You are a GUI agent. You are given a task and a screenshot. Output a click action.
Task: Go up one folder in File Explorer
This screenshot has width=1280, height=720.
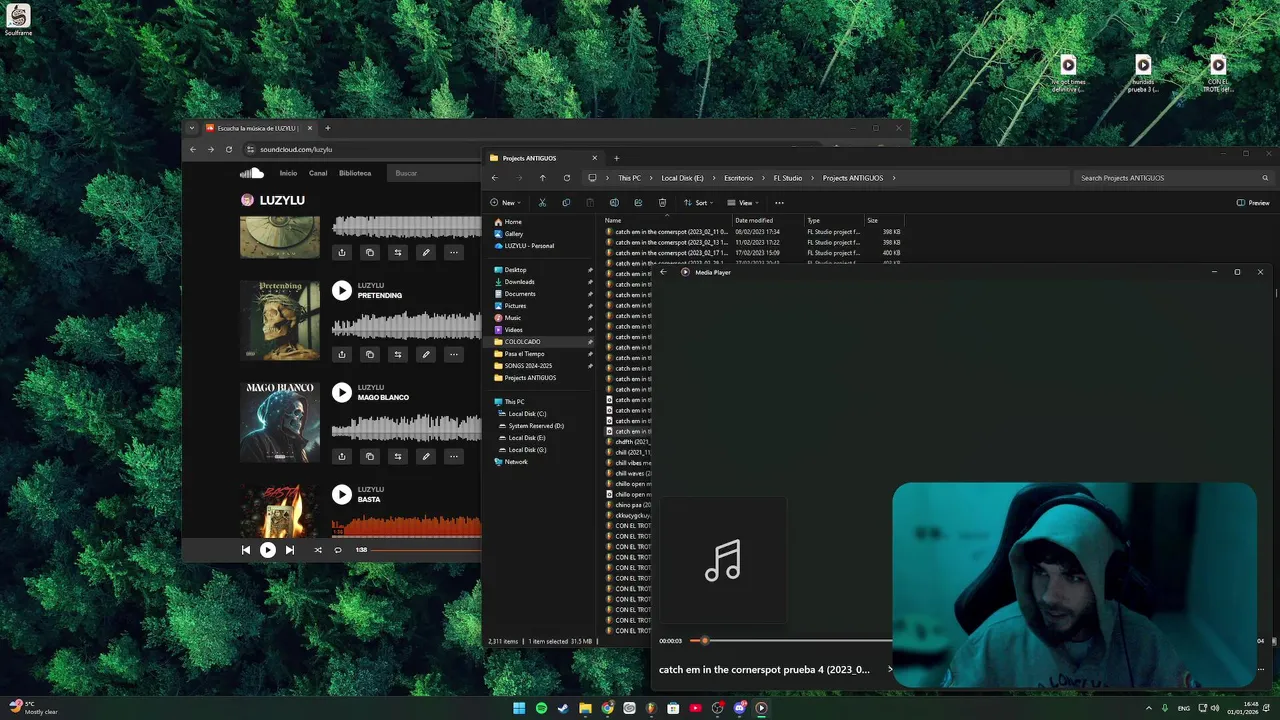[542, 178]
